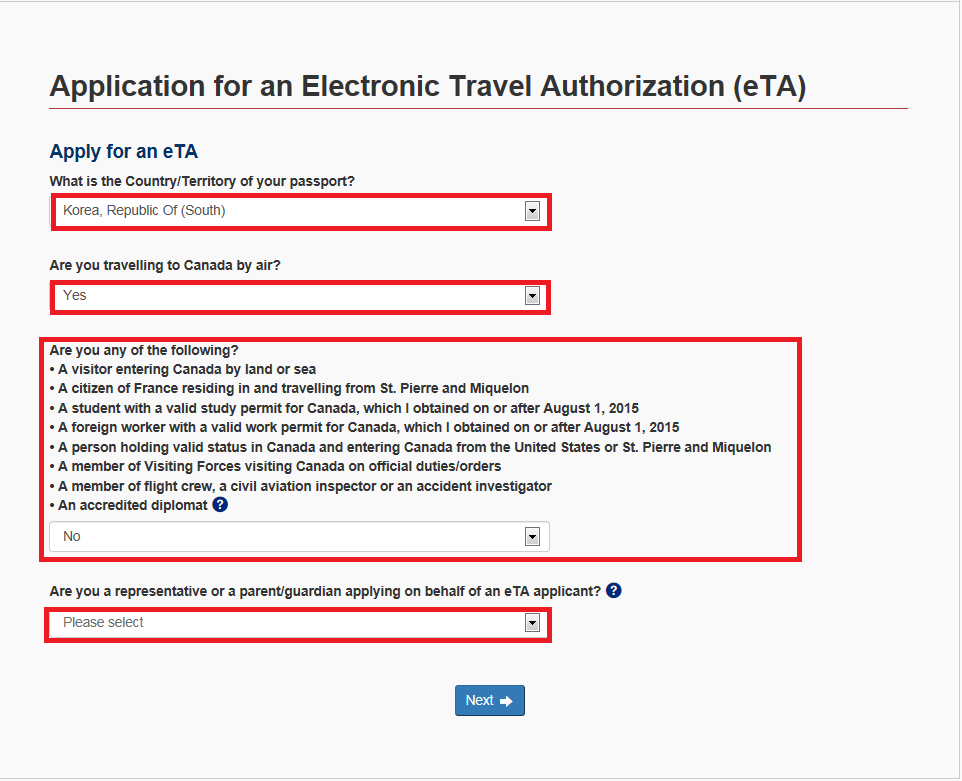Screen dimensions: 962x781
Task: Open the dropdown currently showing No
Action: (x=299, y=537)
